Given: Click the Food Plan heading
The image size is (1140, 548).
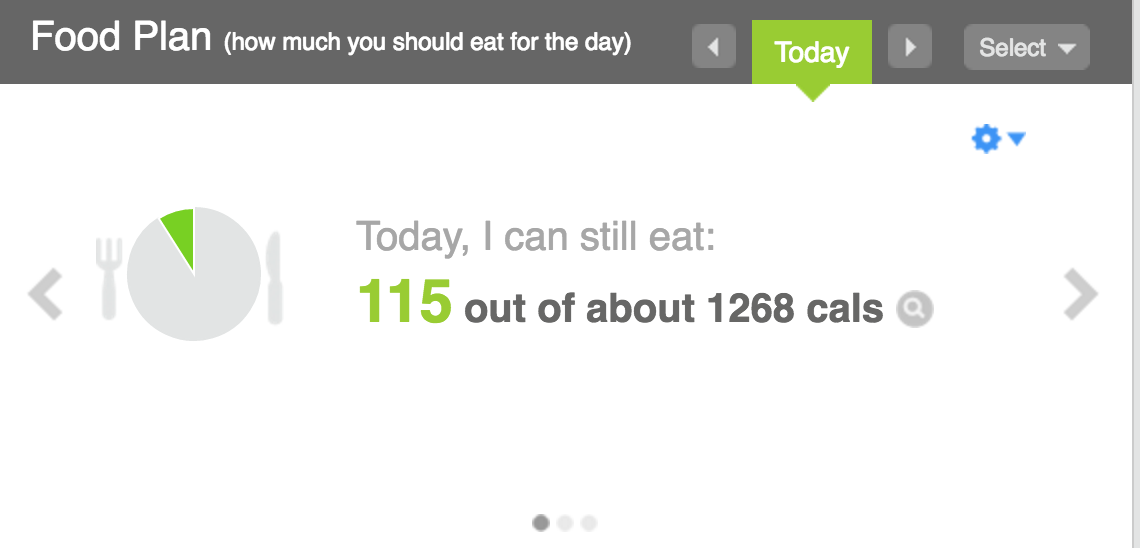Looking at the screenshot, I should pos(121,38).
